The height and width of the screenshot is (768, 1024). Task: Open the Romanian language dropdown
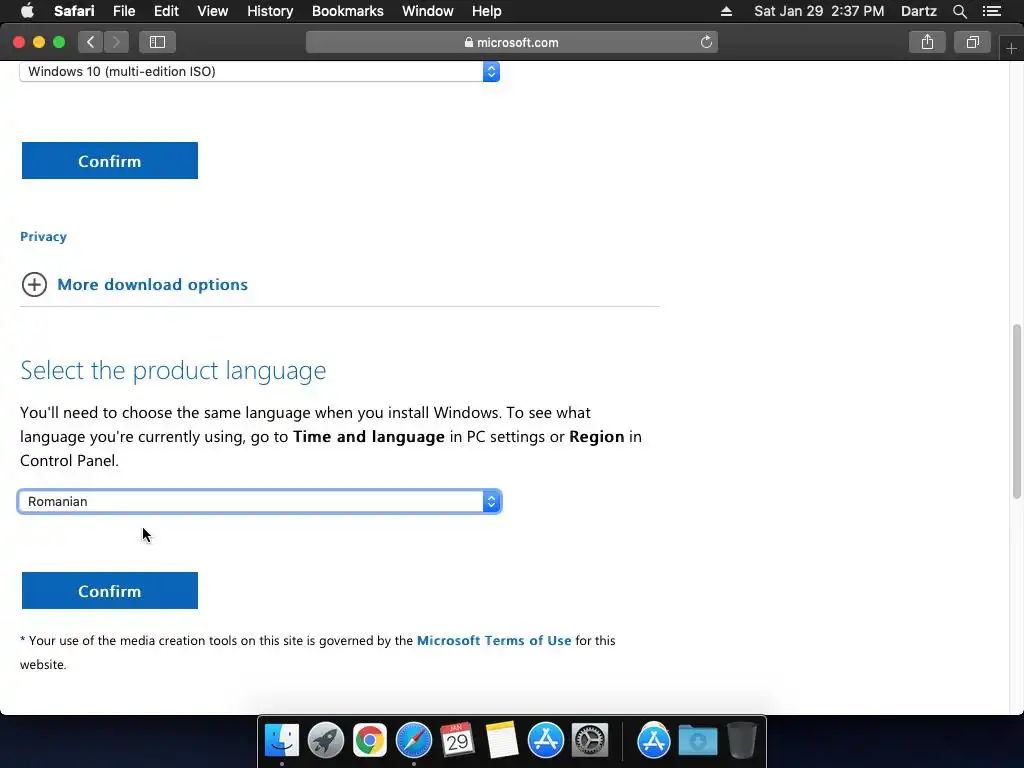click(260, 502)
